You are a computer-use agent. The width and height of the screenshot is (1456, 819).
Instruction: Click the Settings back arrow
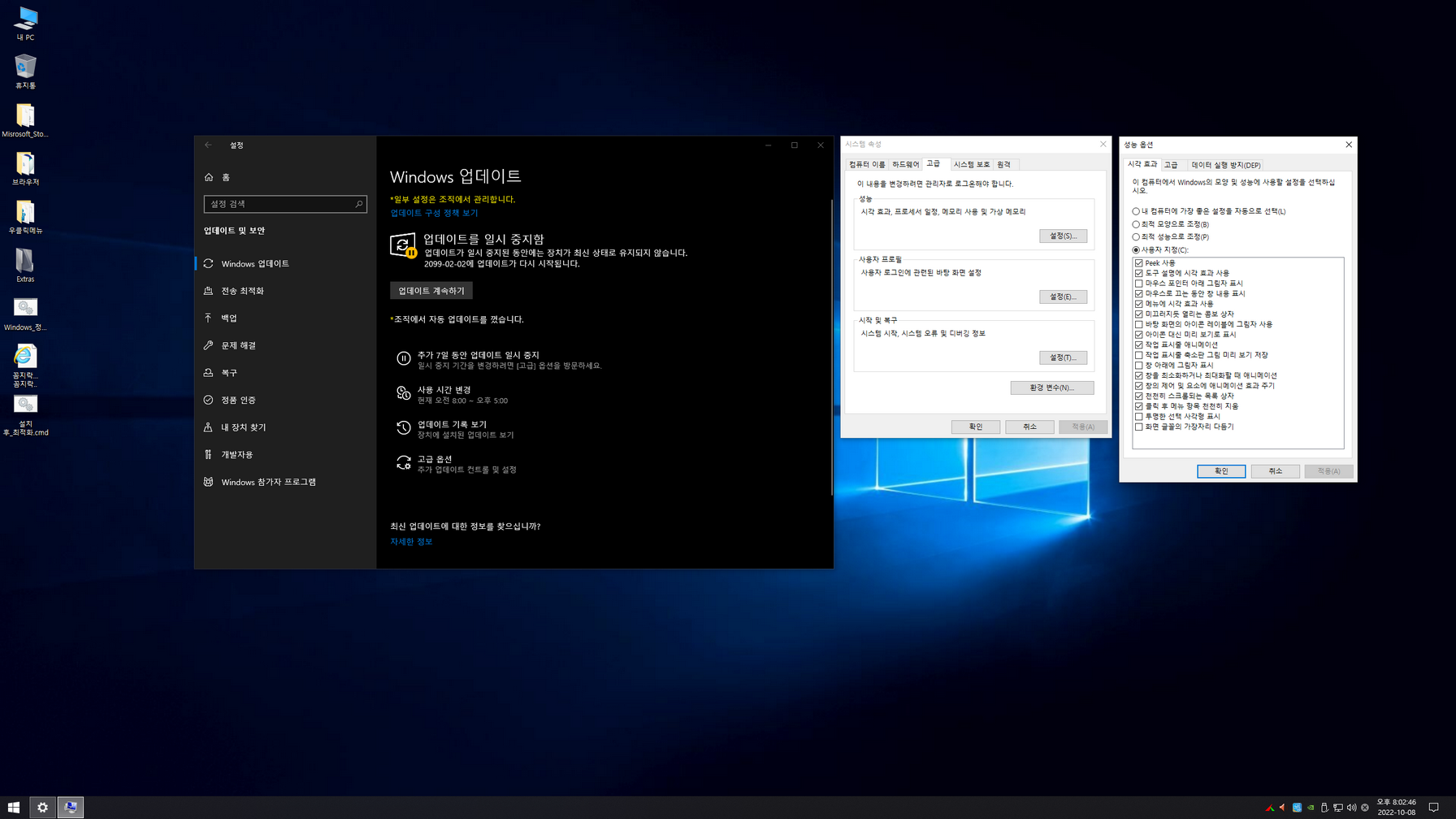208,145
